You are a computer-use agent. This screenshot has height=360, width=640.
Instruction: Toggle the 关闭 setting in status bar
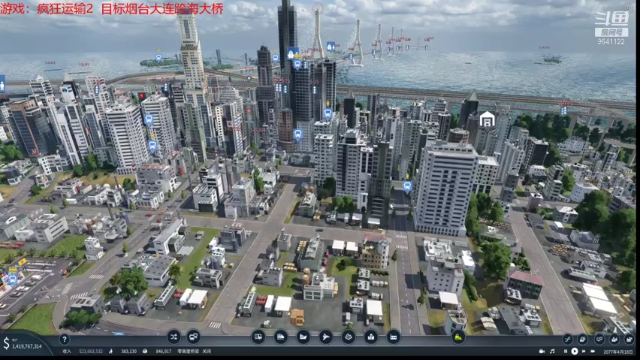(x=207, y=351)
